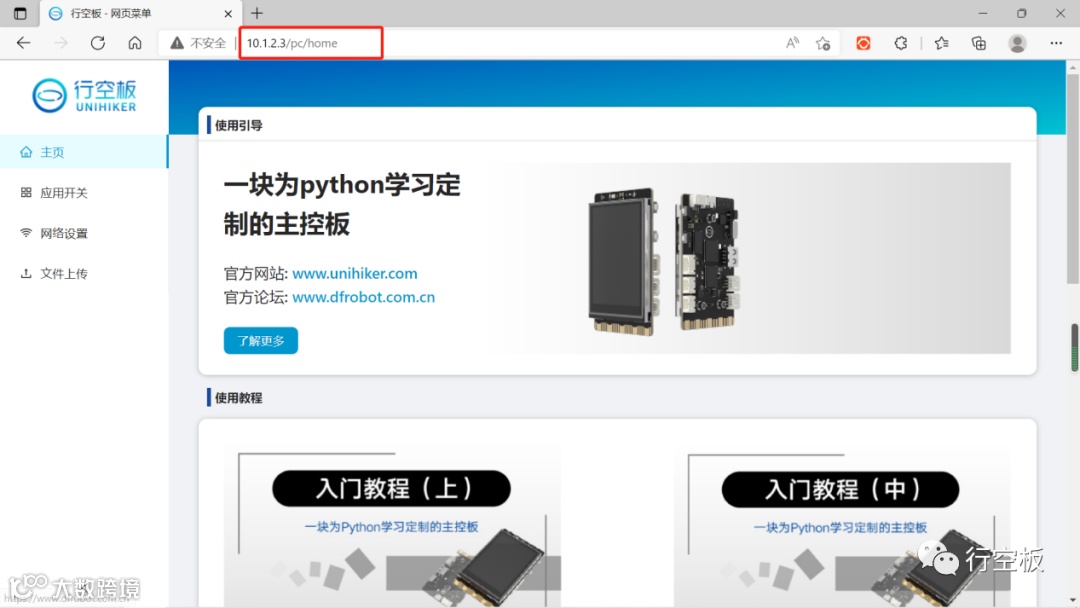Open read aloud icon in address bar
The image size is (1080, 608).
click(793, 43)
